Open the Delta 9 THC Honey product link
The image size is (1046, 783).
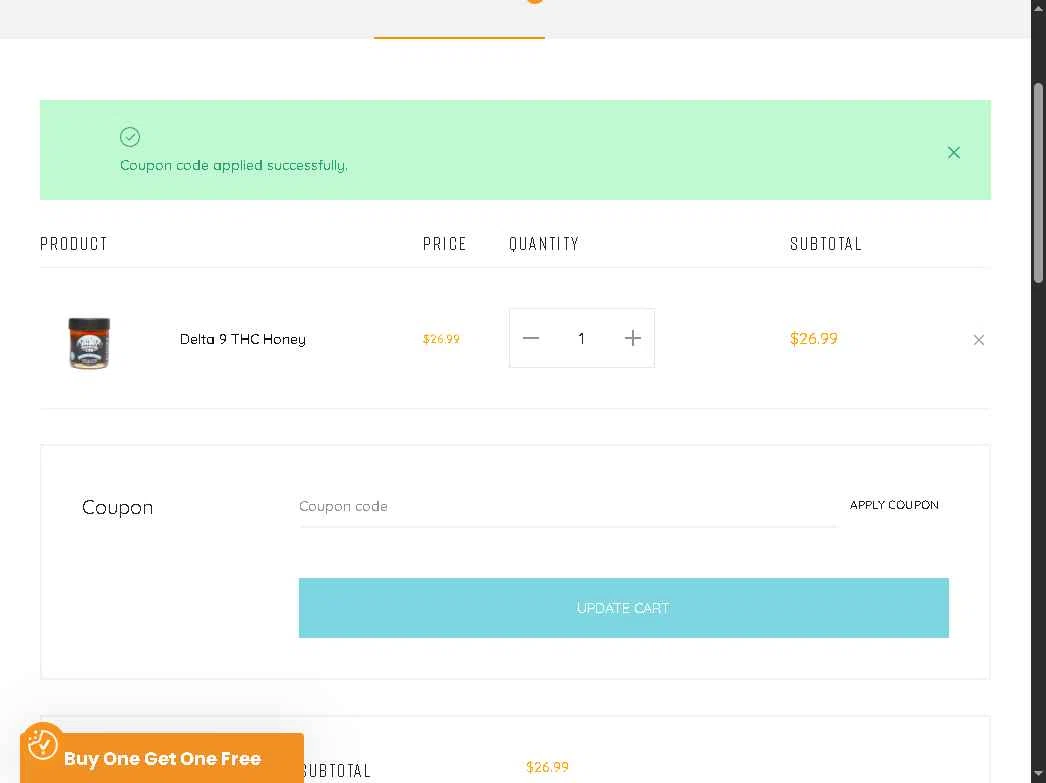coord(243,339)
